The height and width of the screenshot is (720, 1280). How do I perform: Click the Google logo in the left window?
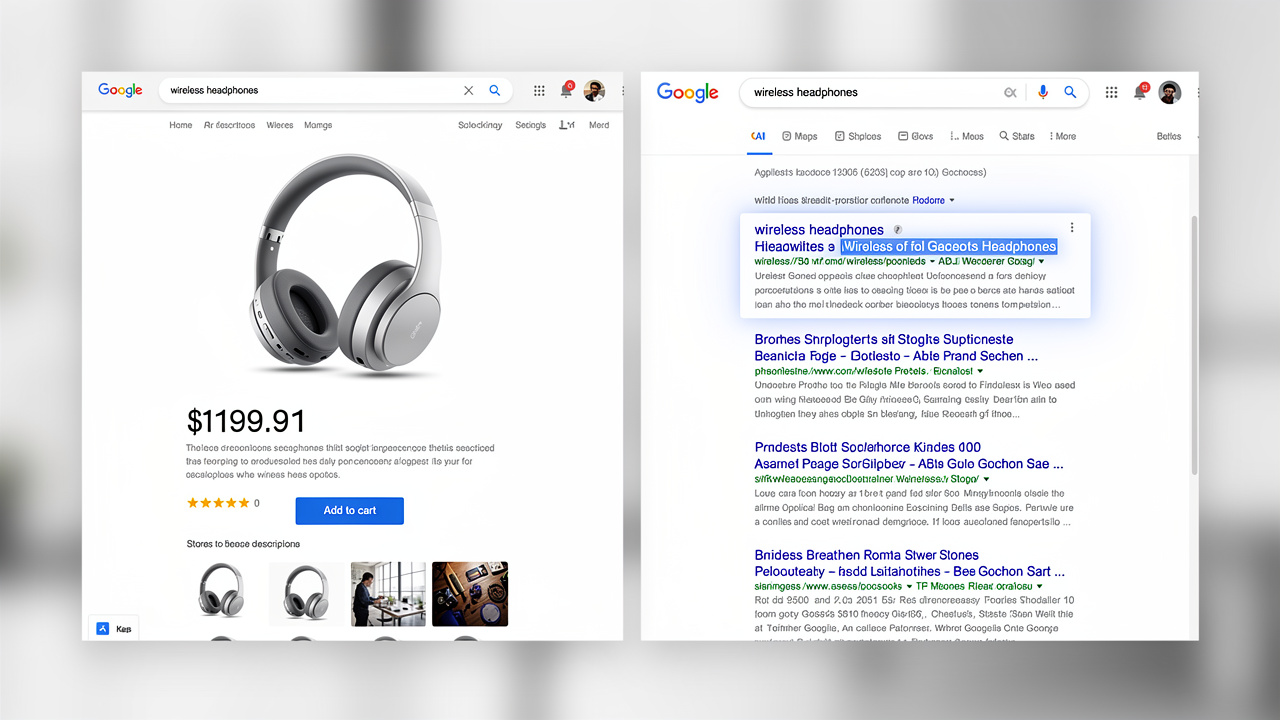(120, 90)
